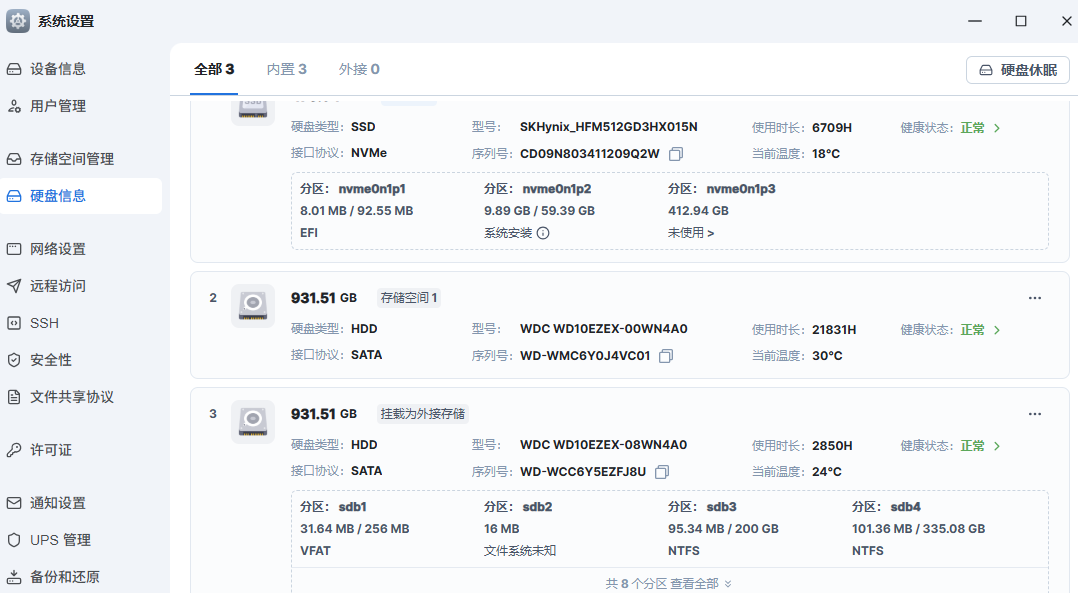
Task: Click the 9.89 GB / 59.39 GB value
Action: click(539, 211)
